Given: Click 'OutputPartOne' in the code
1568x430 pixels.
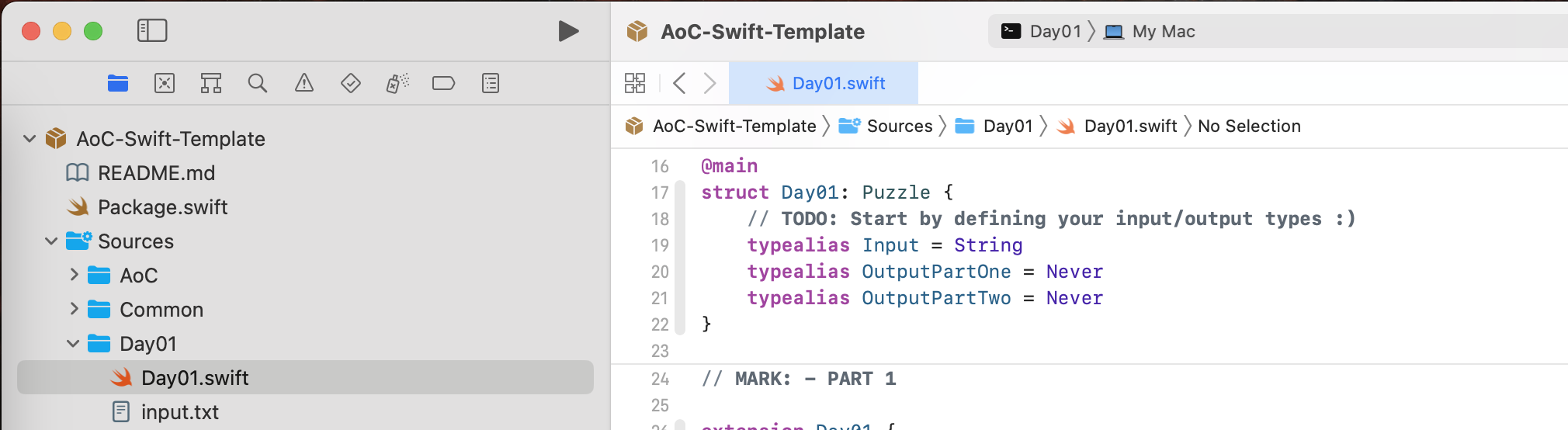Looking at the screenshot, I should coord(936,272).
